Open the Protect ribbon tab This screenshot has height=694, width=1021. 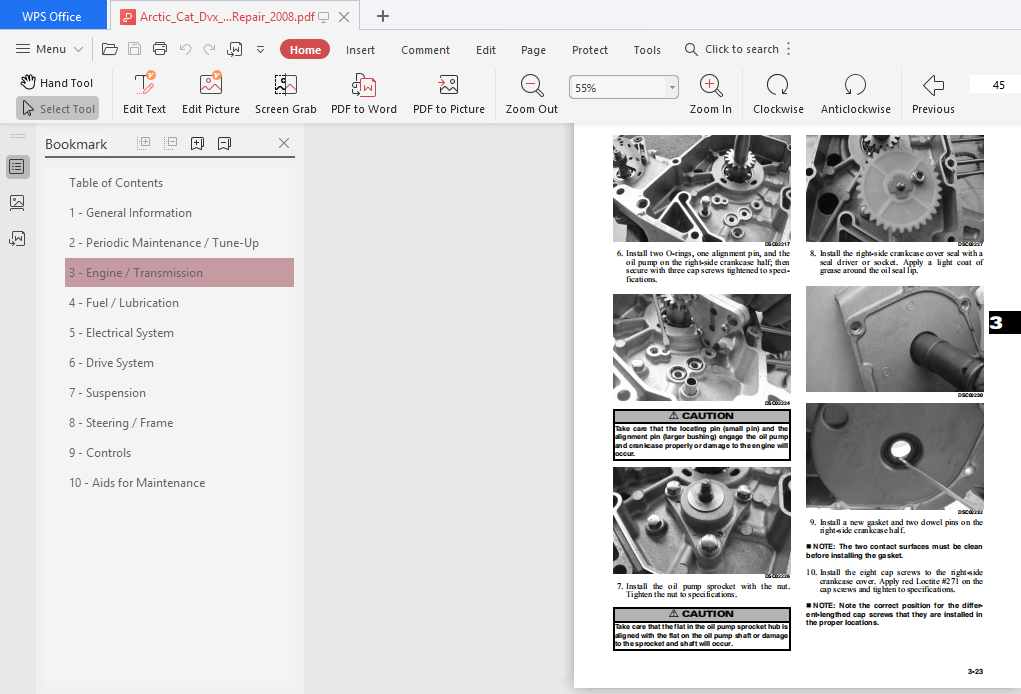coord(590,49)
